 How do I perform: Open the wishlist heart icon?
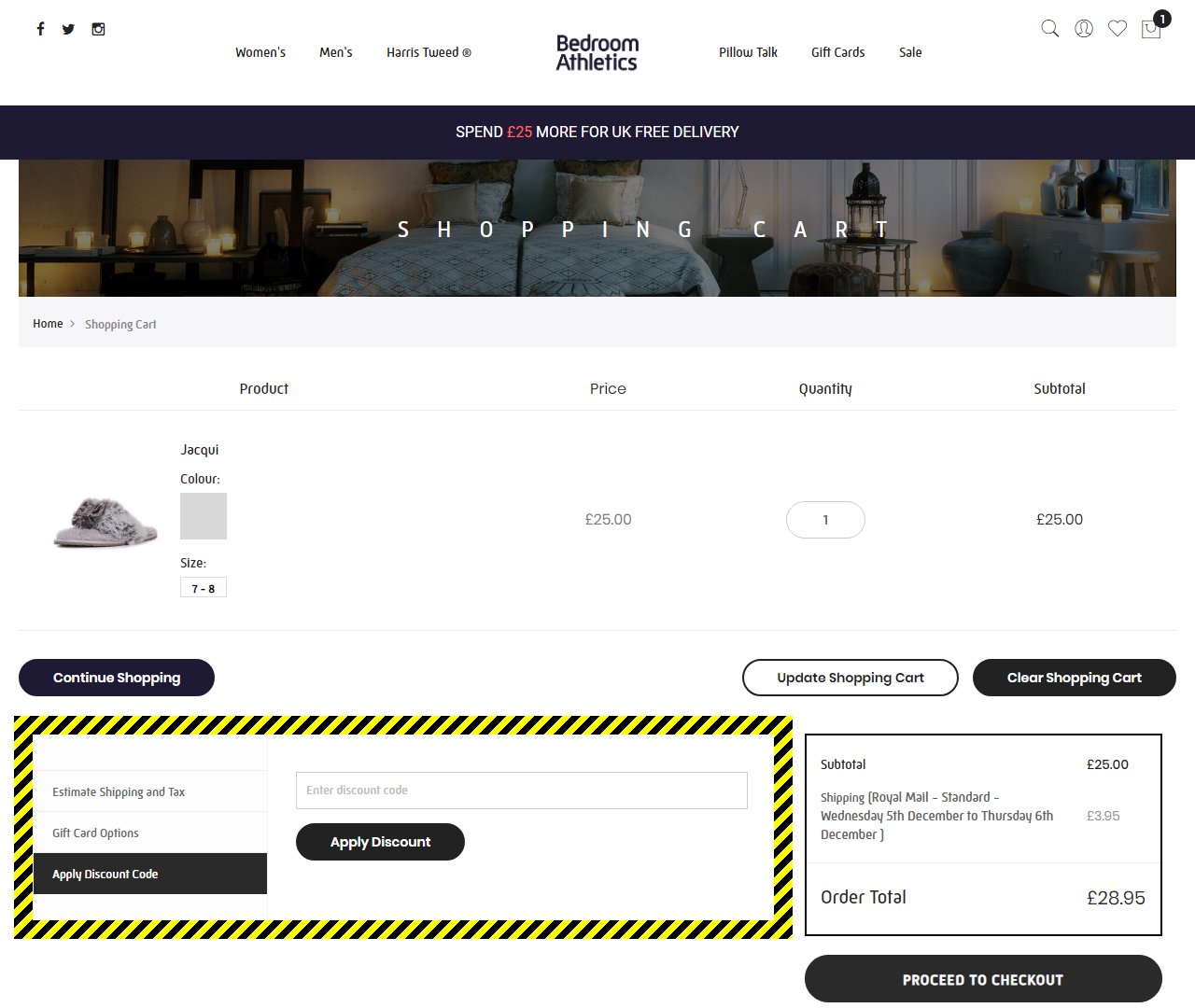(1118, 29)
